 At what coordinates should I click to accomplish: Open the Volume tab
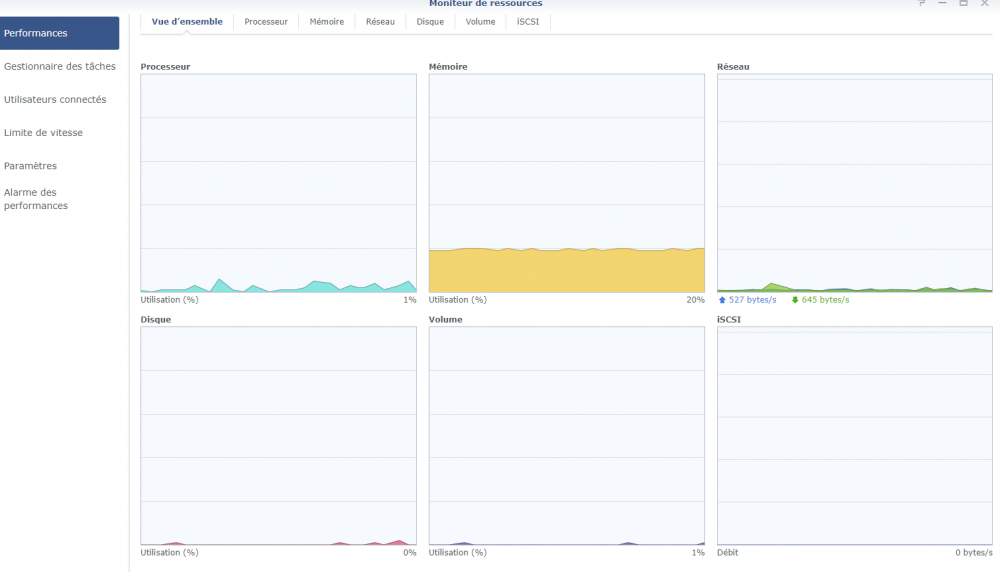coord(480,21)
